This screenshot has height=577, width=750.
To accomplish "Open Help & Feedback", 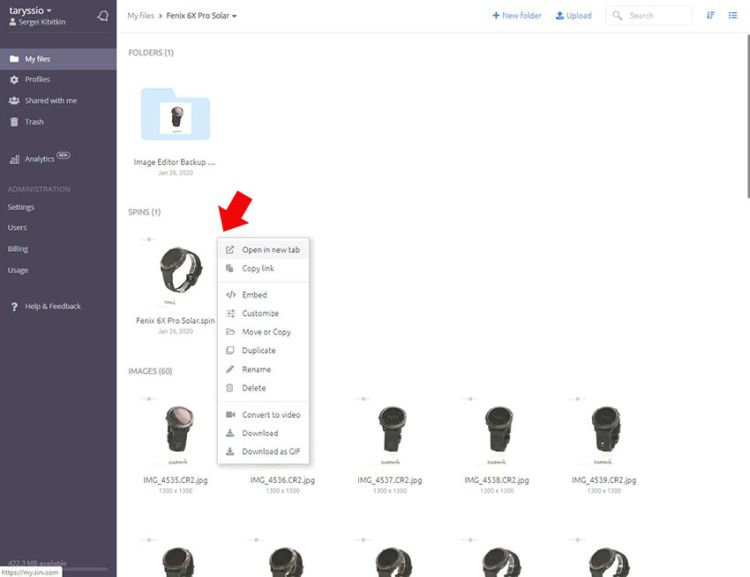I will [53, 306].
